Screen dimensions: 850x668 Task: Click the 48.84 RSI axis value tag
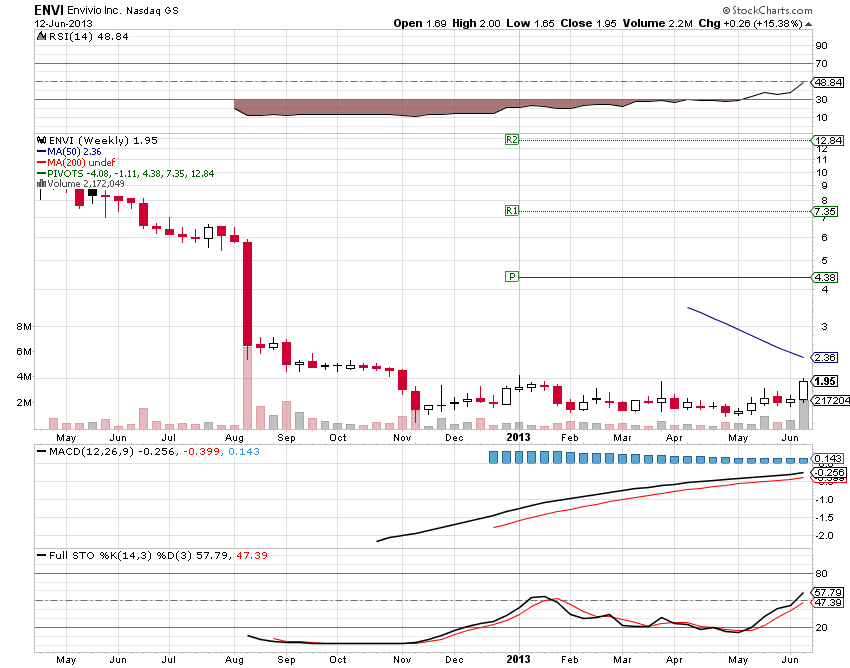(828, 82)
